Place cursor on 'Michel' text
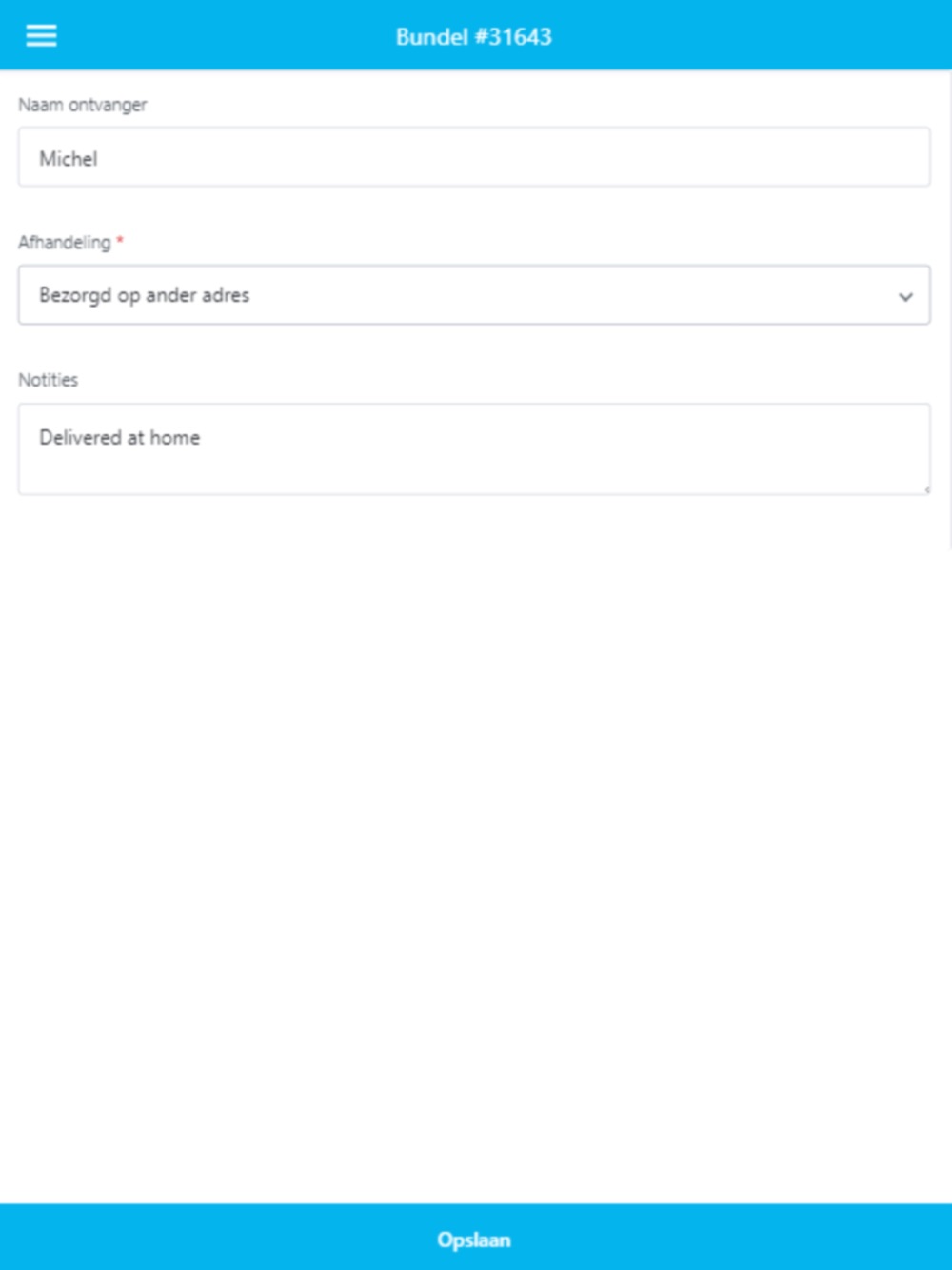This screenshot has width=952, height=1270. pos(69,158)
